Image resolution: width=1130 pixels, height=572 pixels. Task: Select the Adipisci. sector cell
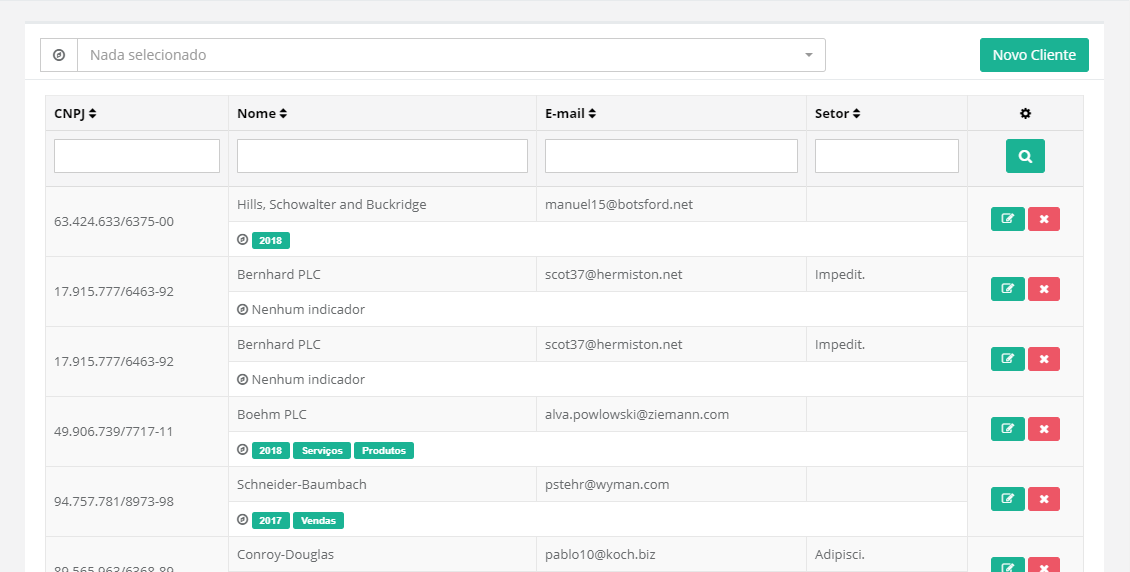(840, 555)
